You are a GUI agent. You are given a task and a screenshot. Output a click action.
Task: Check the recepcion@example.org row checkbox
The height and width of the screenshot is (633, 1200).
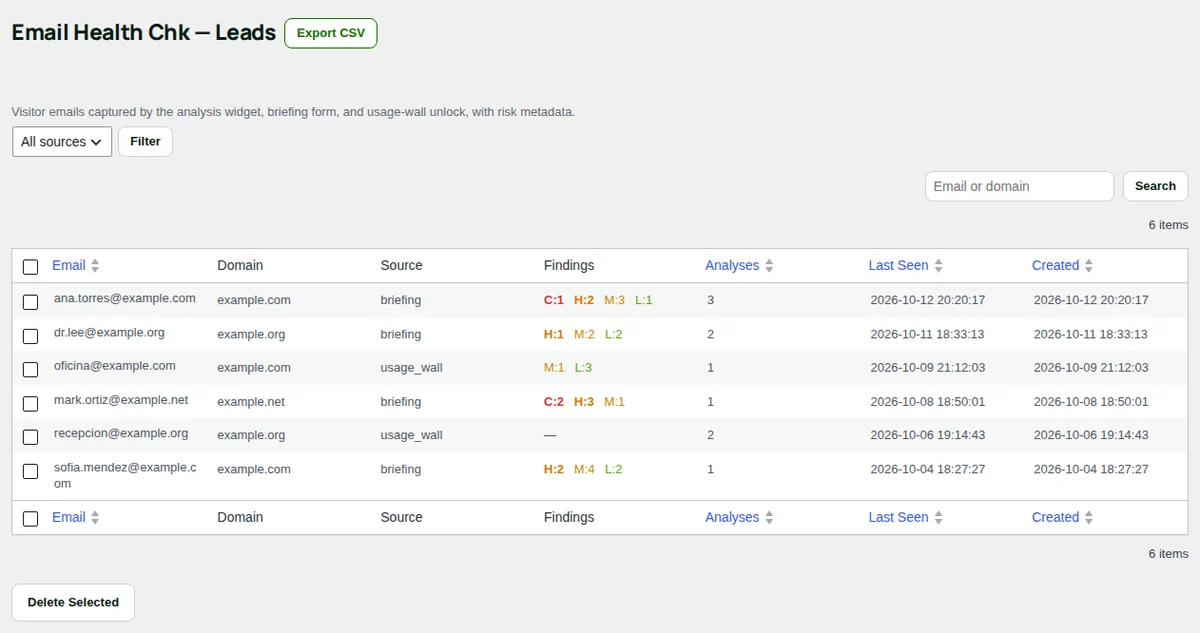pyautogui.click(x=31, y=437)
